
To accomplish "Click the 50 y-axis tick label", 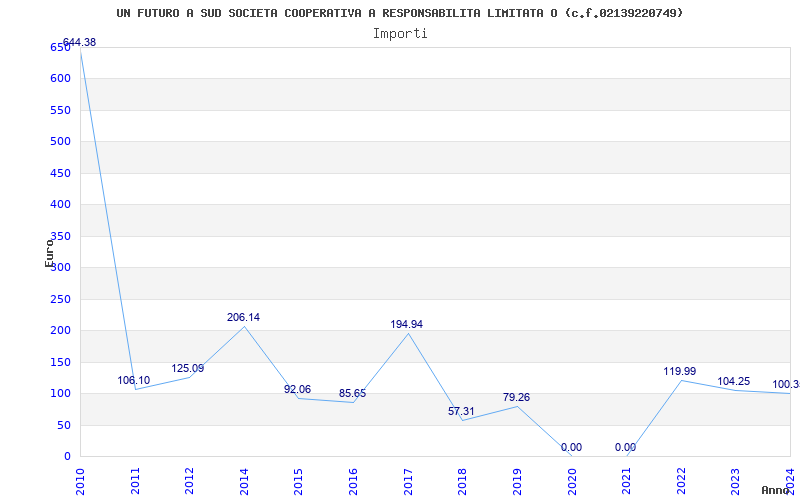I will 64,426.
